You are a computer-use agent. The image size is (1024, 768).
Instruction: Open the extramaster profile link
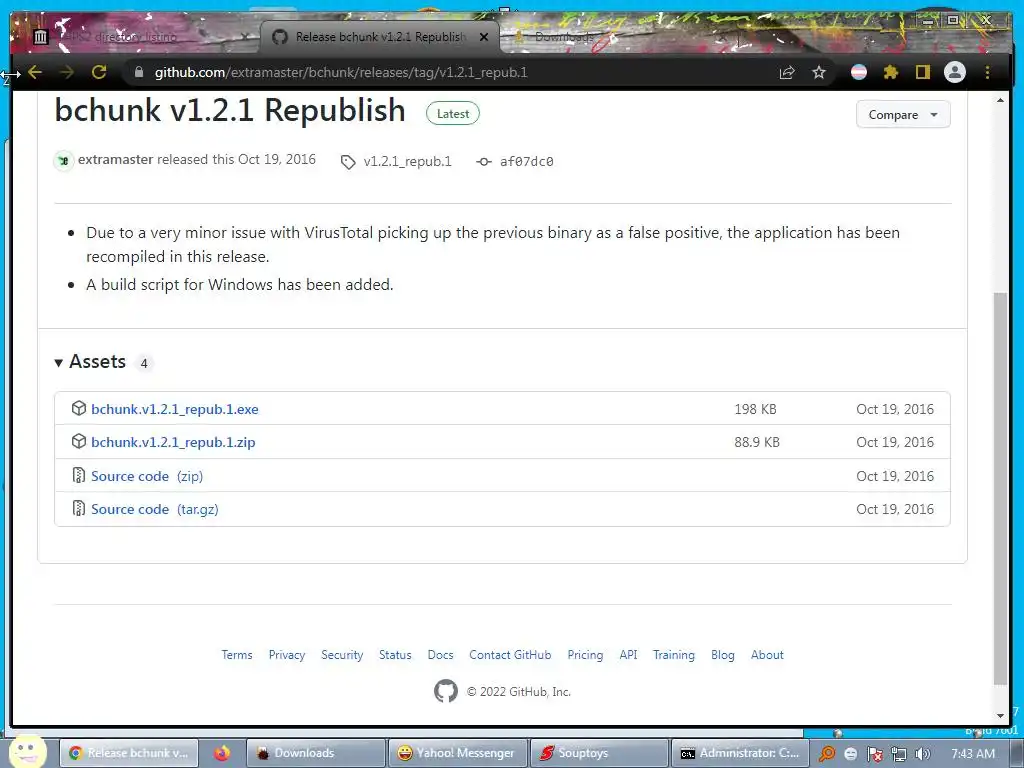point(116,159)
